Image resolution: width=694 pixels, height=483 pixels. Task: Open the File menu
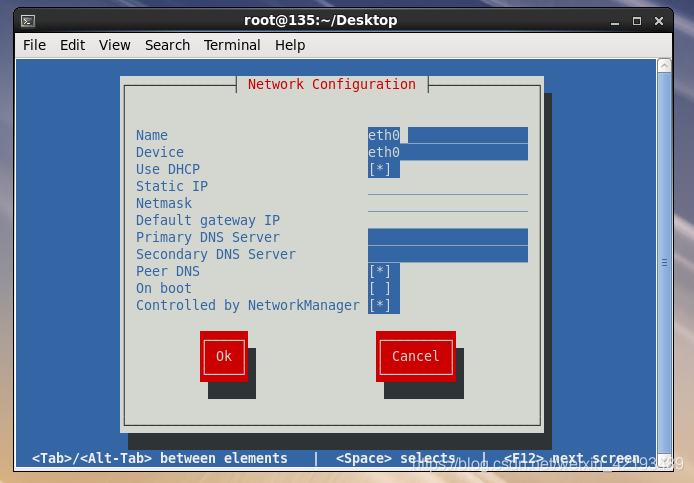34,45
